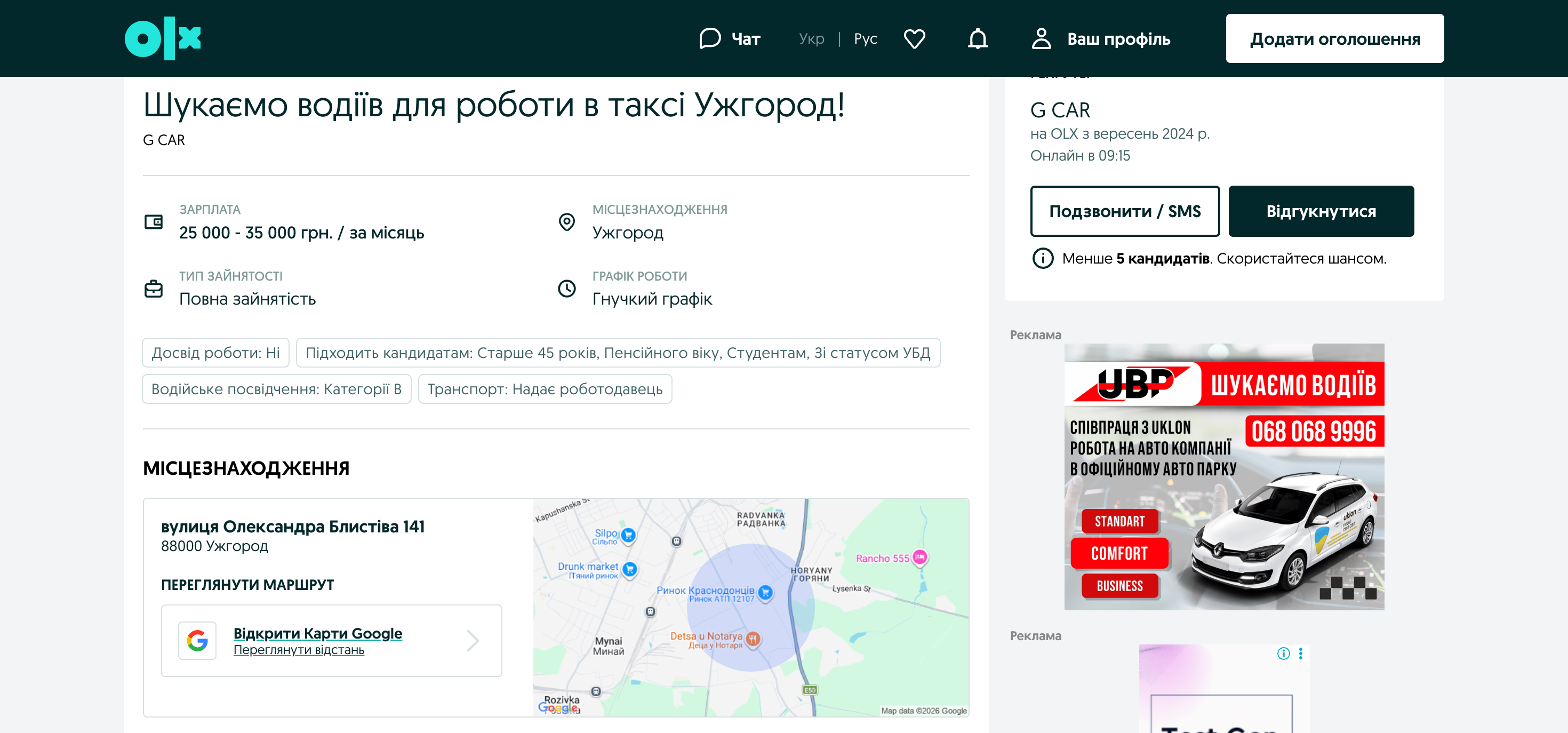The height and width of the screenshot is (733, 1568).
Task: Click the Silpo marker on map
Action: tap(629, 535)
